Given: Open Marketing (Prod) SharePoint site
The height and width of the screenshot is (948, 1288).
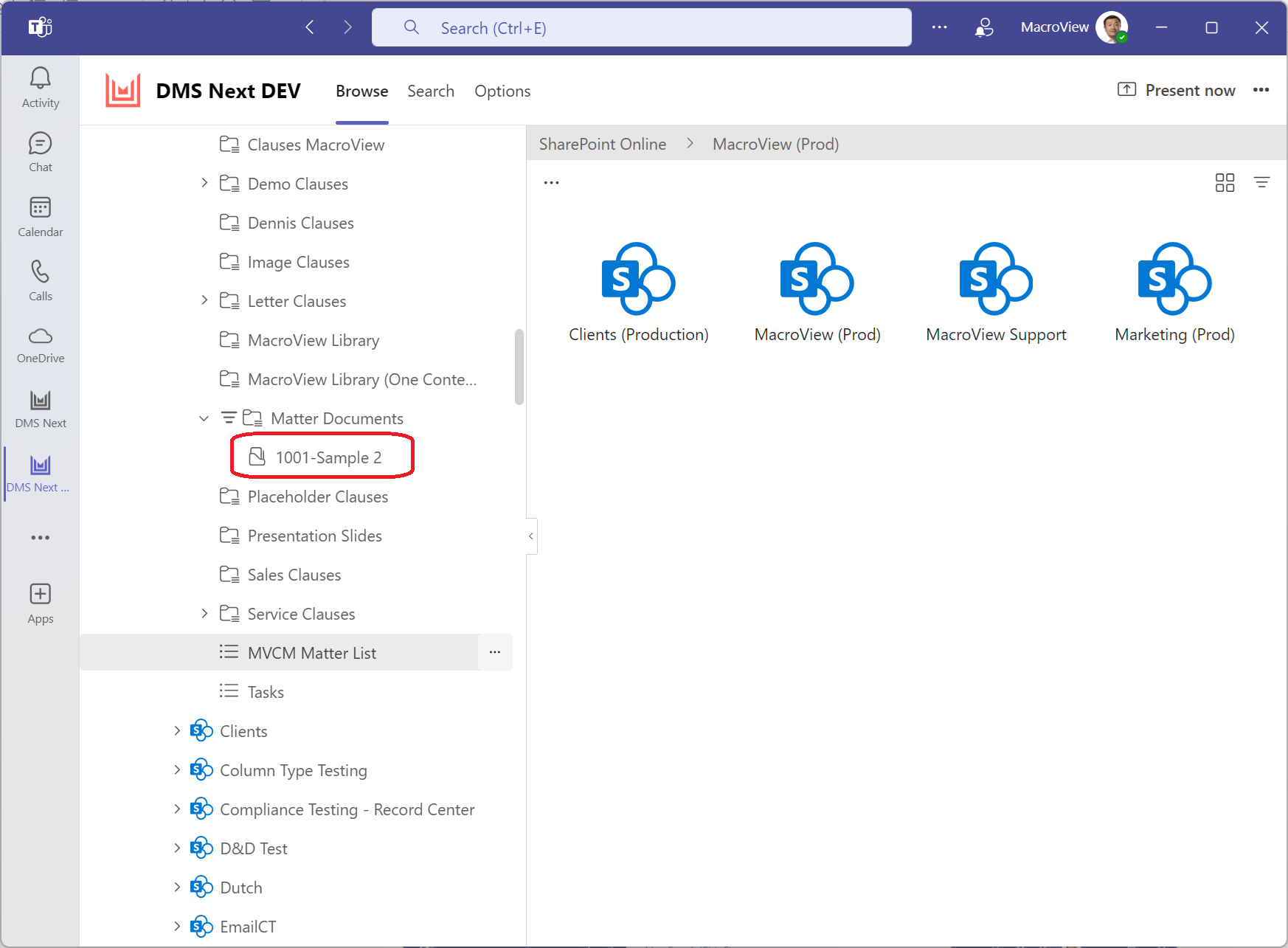Looking at the screenshot, I should (1174, 293).
